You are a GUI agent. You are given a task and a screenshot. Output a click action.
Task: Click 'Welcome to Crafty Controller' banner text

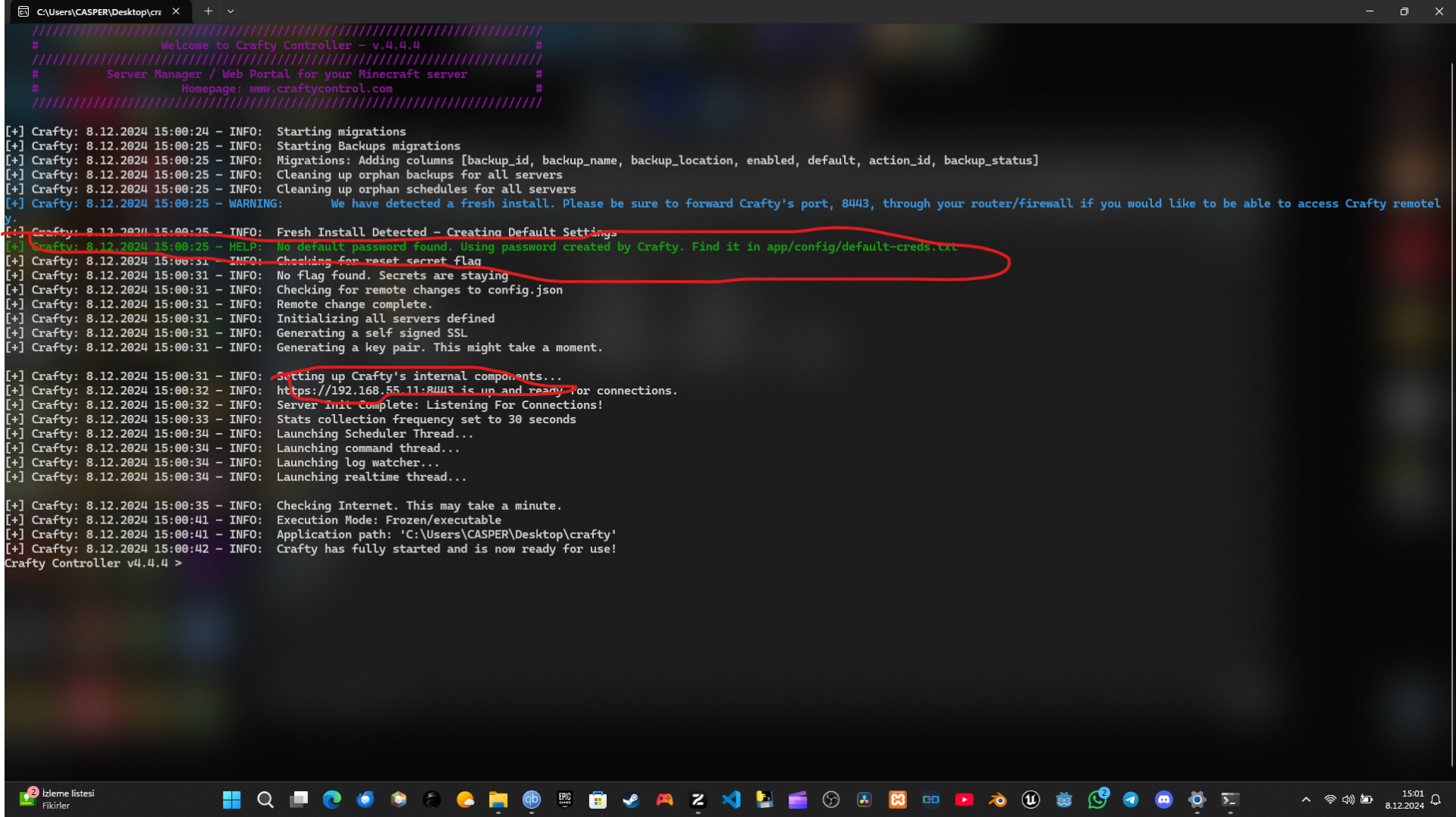(x=290, y=46)
